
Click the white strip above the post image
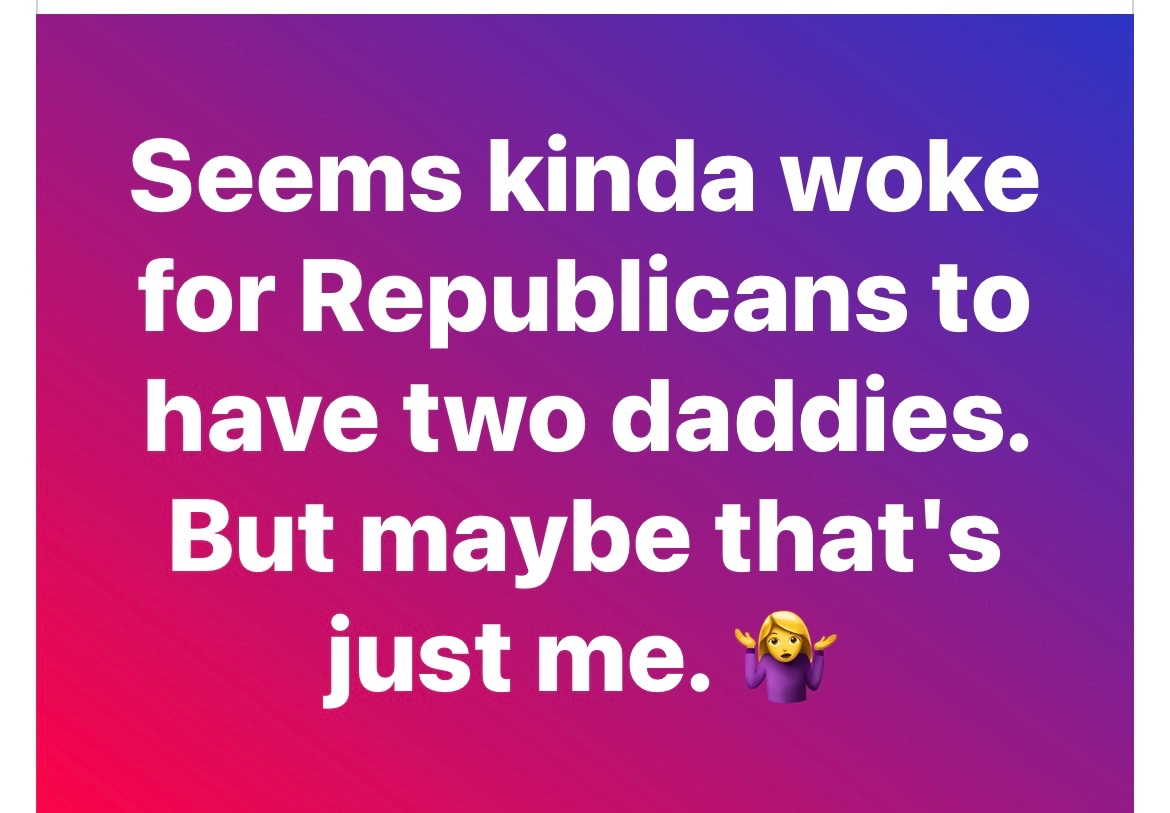click(585, 7)
